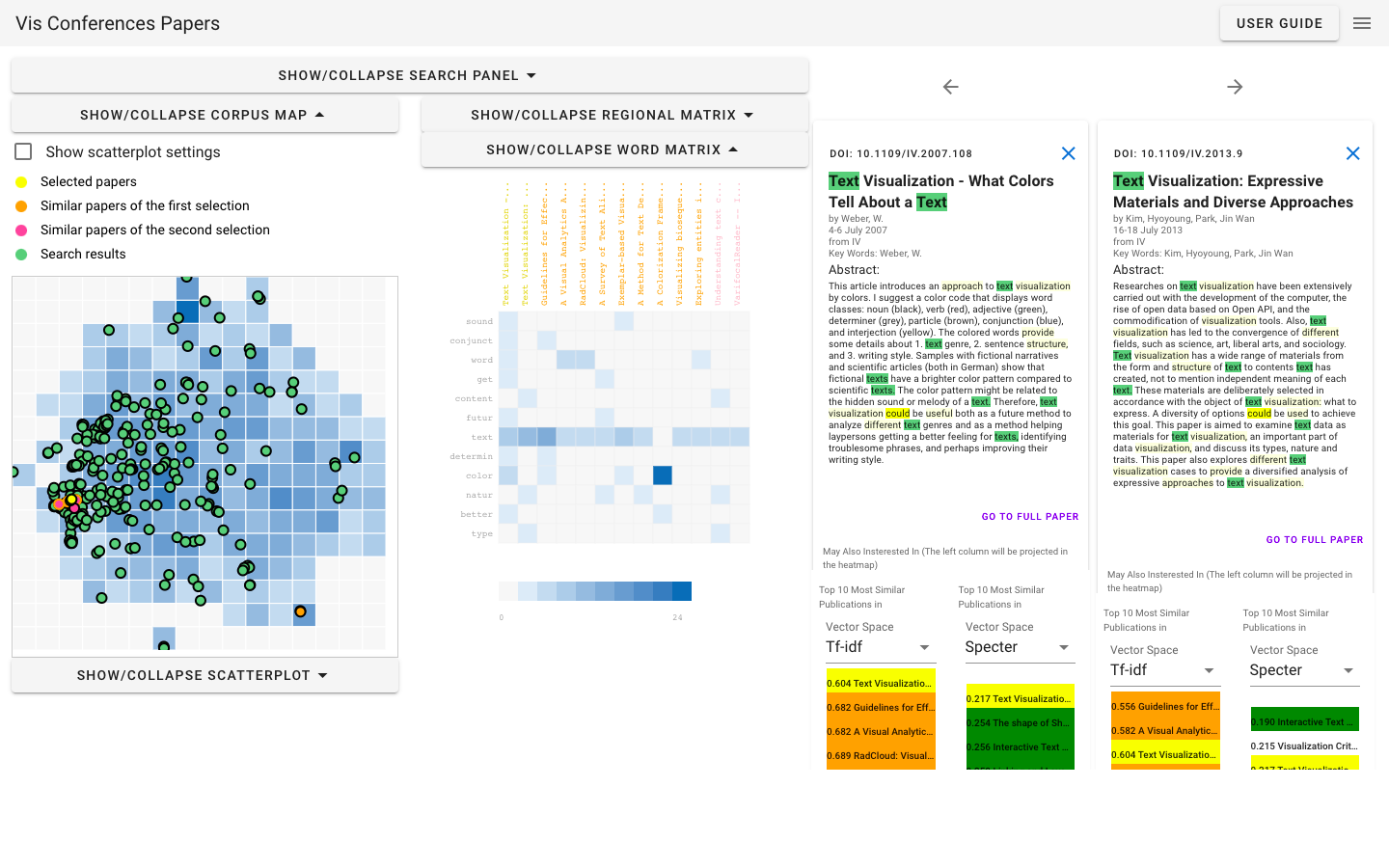The image size is (1389, 868).
Task: Enable Show scatterplot settings checkbox
Action: [24, 151]
